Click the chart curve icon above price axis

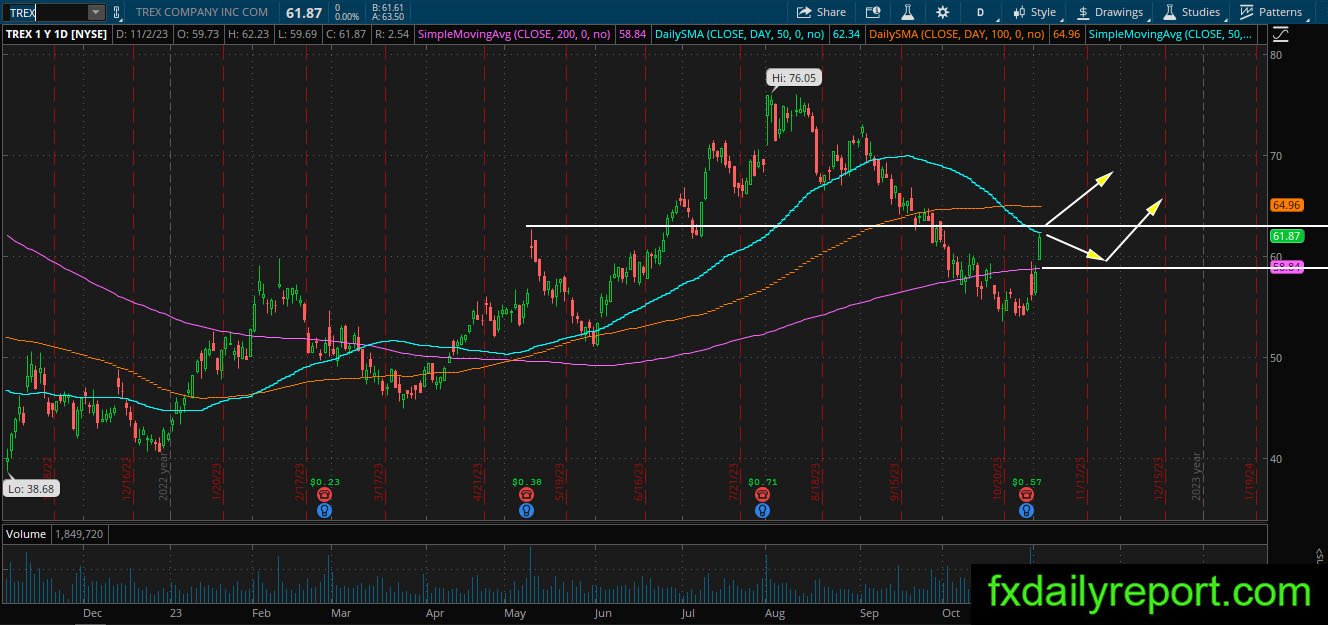[1281, 34]
